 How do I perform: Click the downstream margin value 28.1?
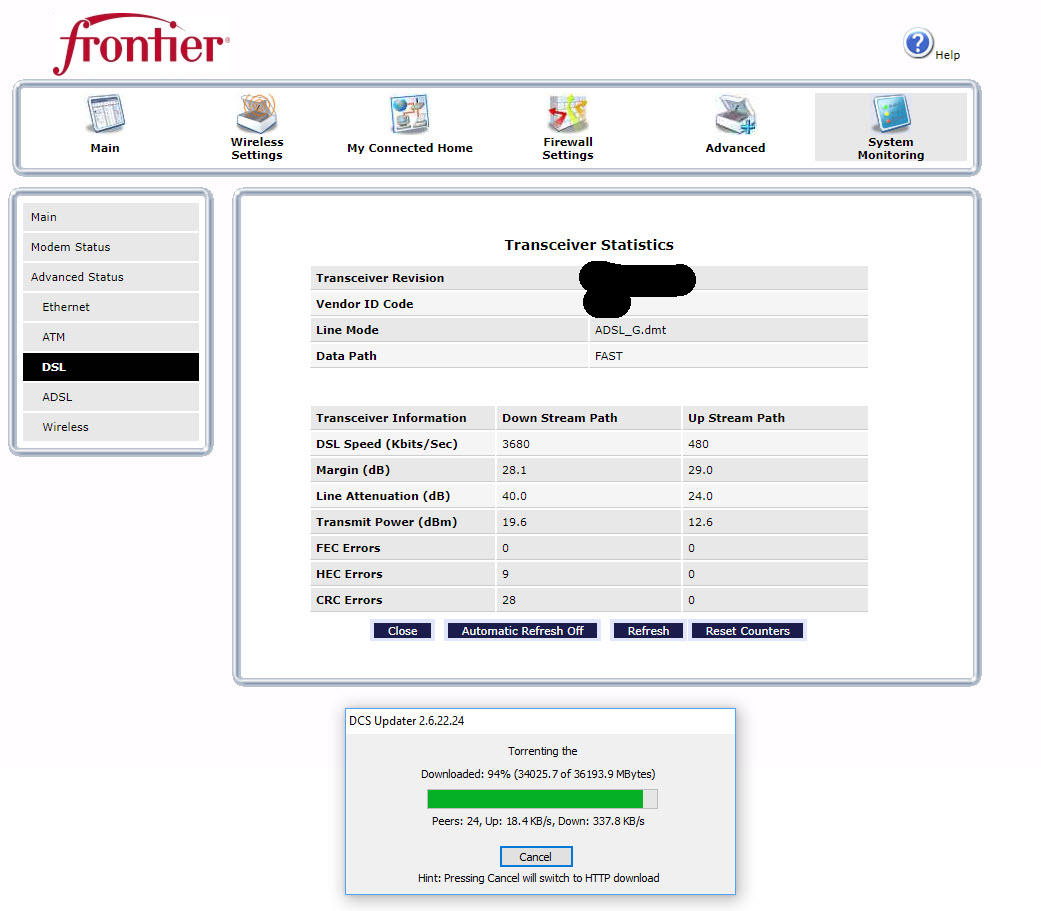(515, 470)
